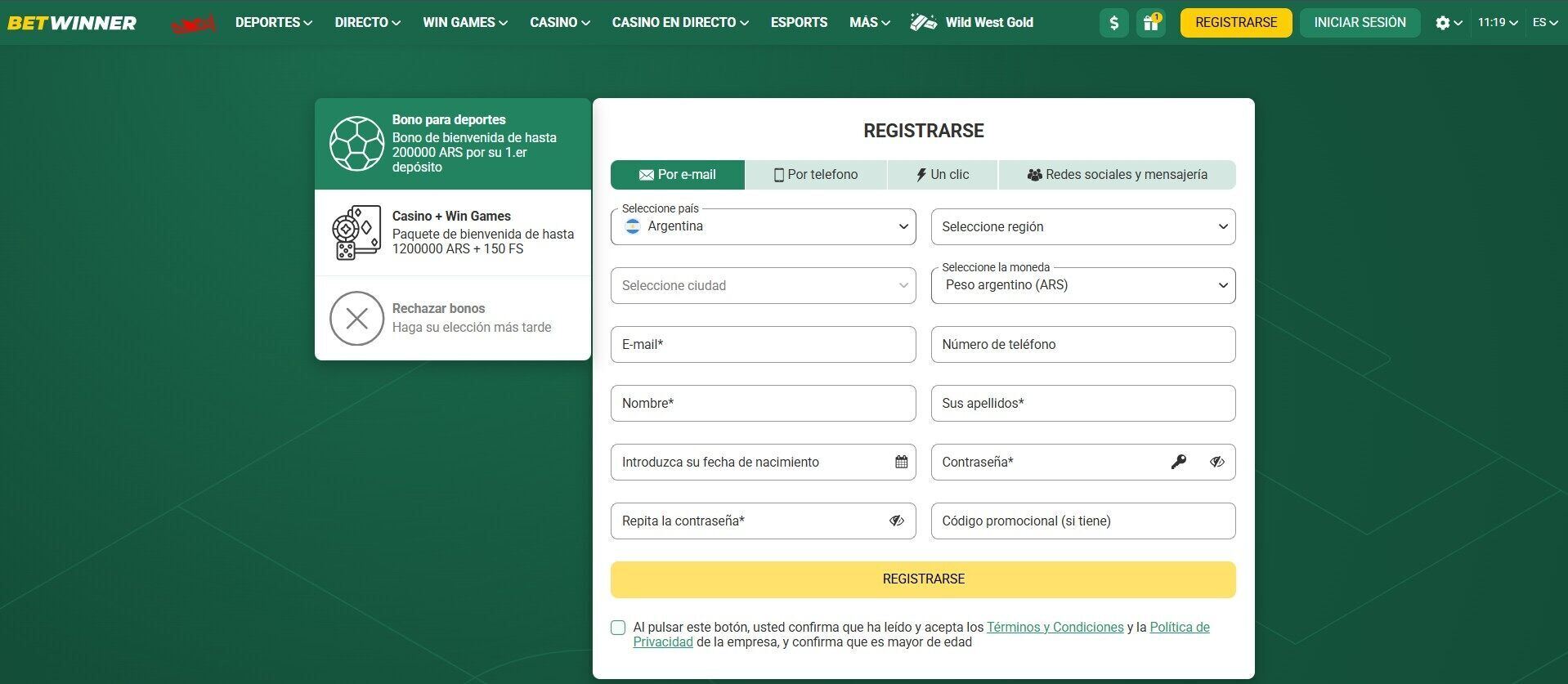Open the Términos y Condiciones link
1568x684 pixels.
click(x=1055, y=628)
